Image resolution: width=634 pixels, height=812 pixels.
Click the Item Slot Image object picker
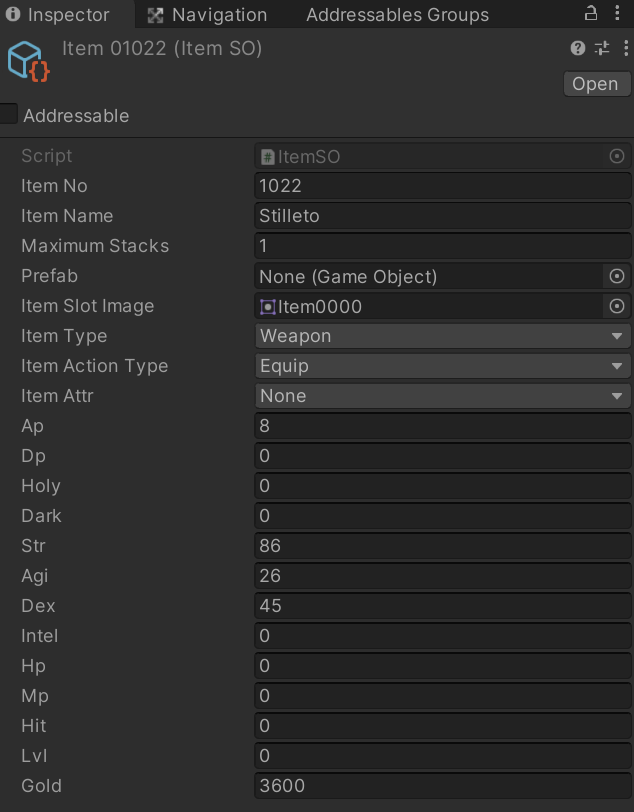[x=617, y=306]
